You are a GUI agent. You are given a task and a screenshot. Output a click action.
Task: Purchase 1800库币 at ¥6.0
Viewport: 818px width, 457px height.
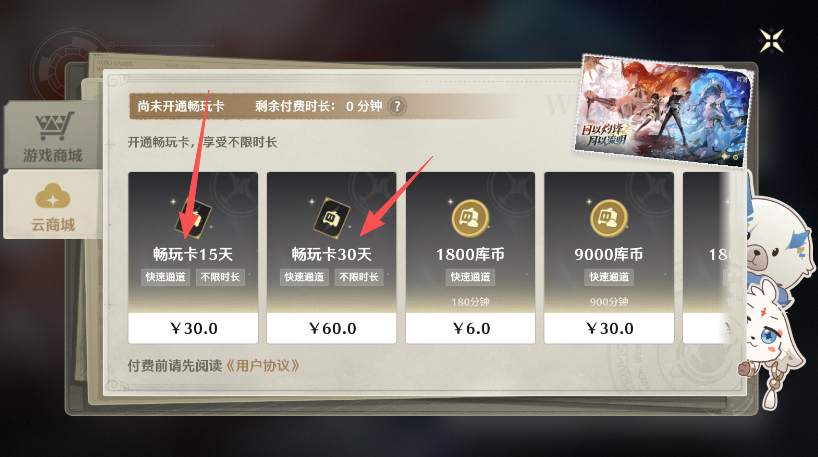[x=471, y=328]
